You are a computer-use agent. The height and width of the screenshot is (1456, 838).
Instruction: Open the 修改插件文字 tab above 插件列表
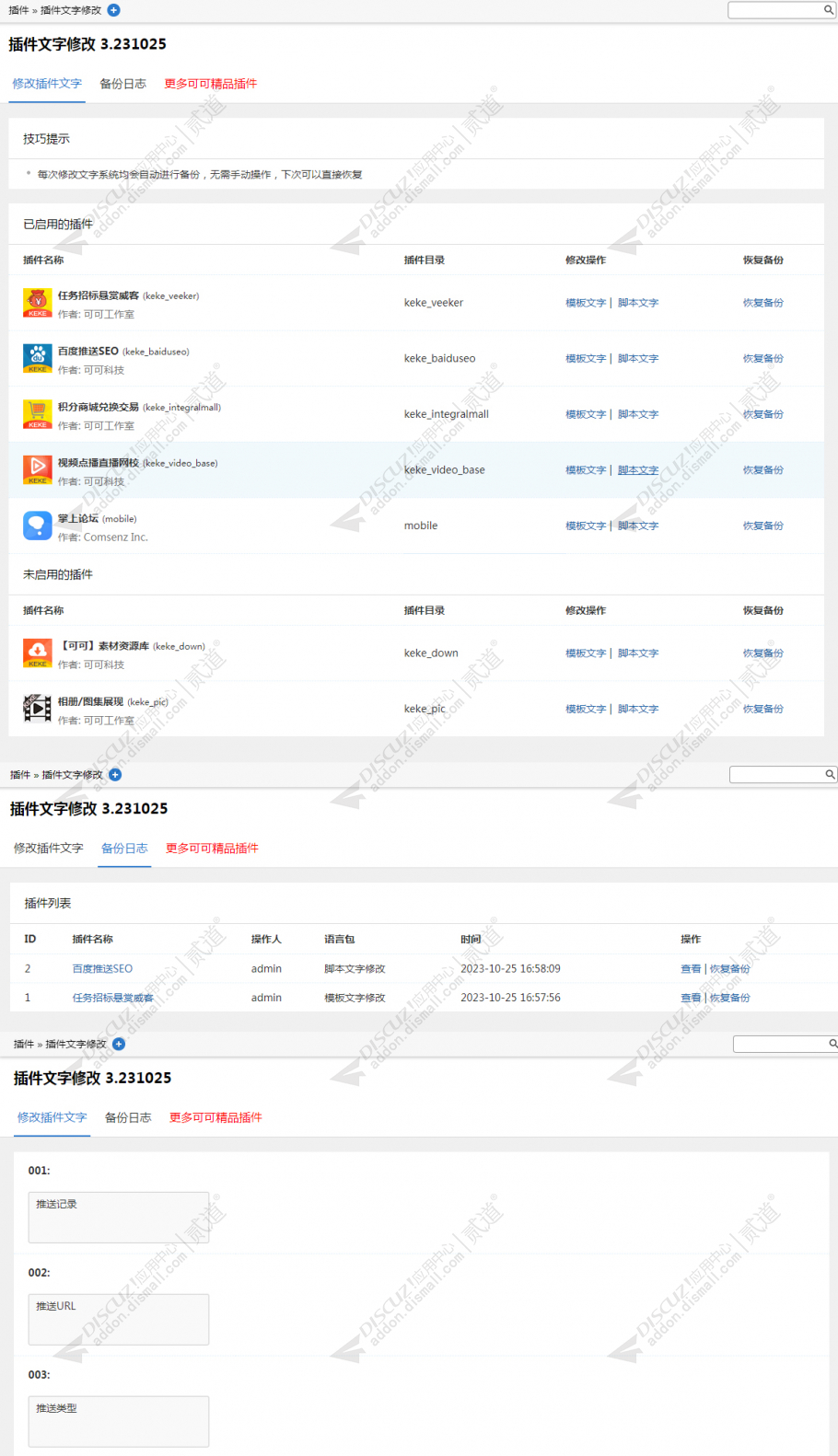tap(49, 849)
